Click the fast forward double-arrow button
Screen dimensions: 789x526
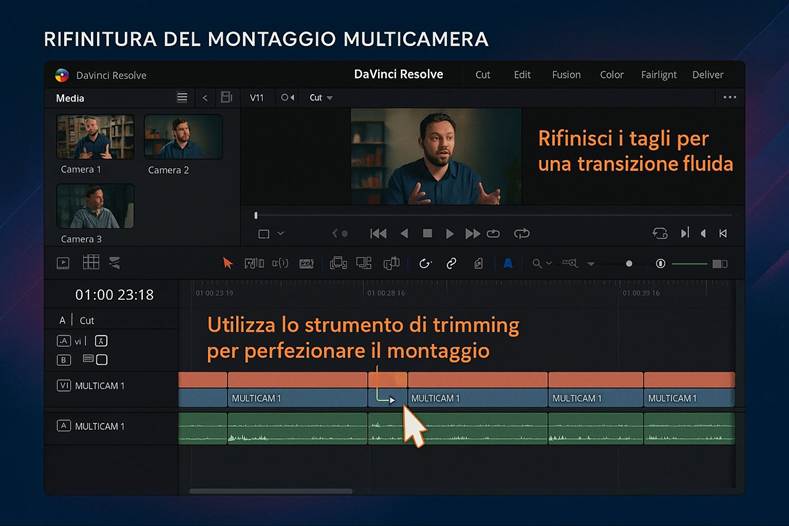(472, 234)
